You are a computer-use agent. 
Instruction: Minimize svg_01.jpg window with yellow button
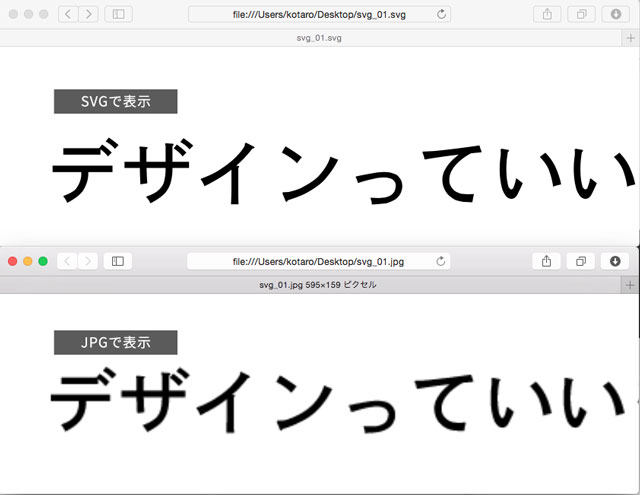pos(28,261)
